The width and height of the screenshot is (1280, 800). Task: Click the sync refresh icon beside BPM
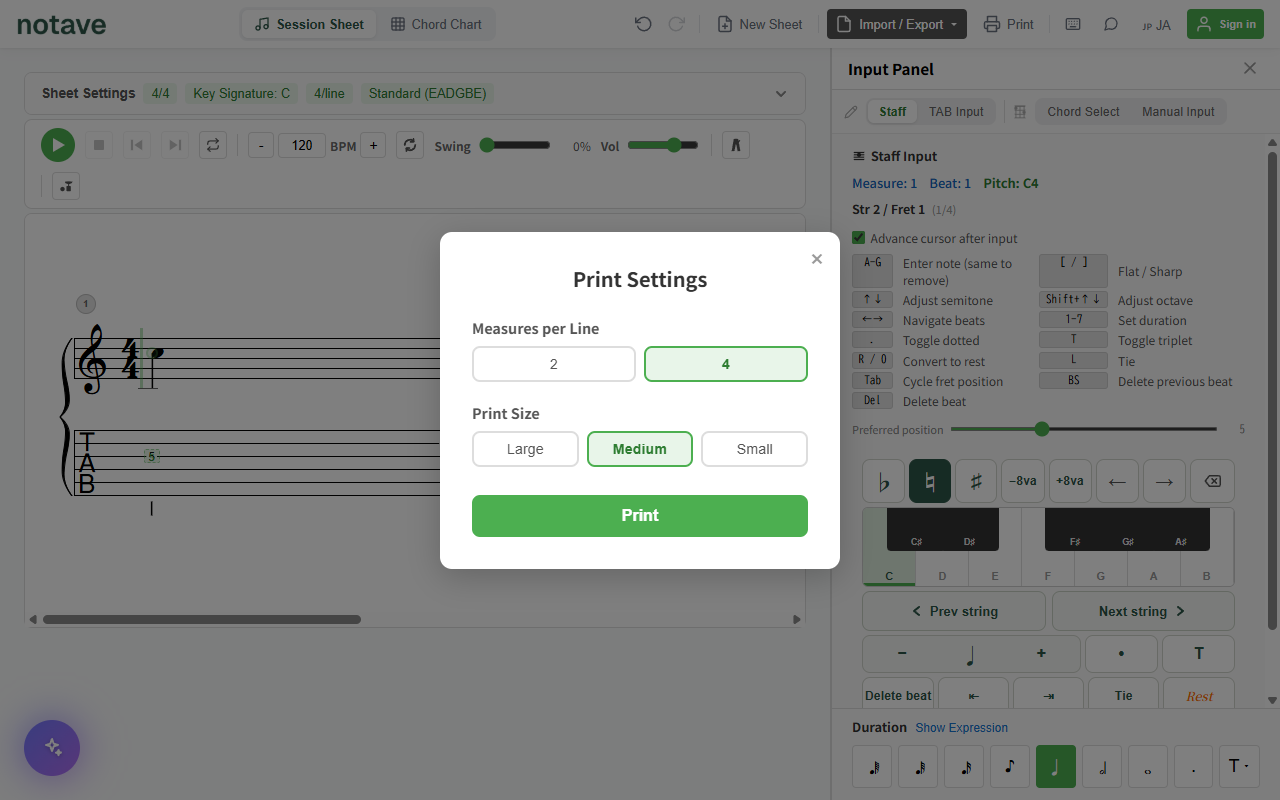click(410, 145)
